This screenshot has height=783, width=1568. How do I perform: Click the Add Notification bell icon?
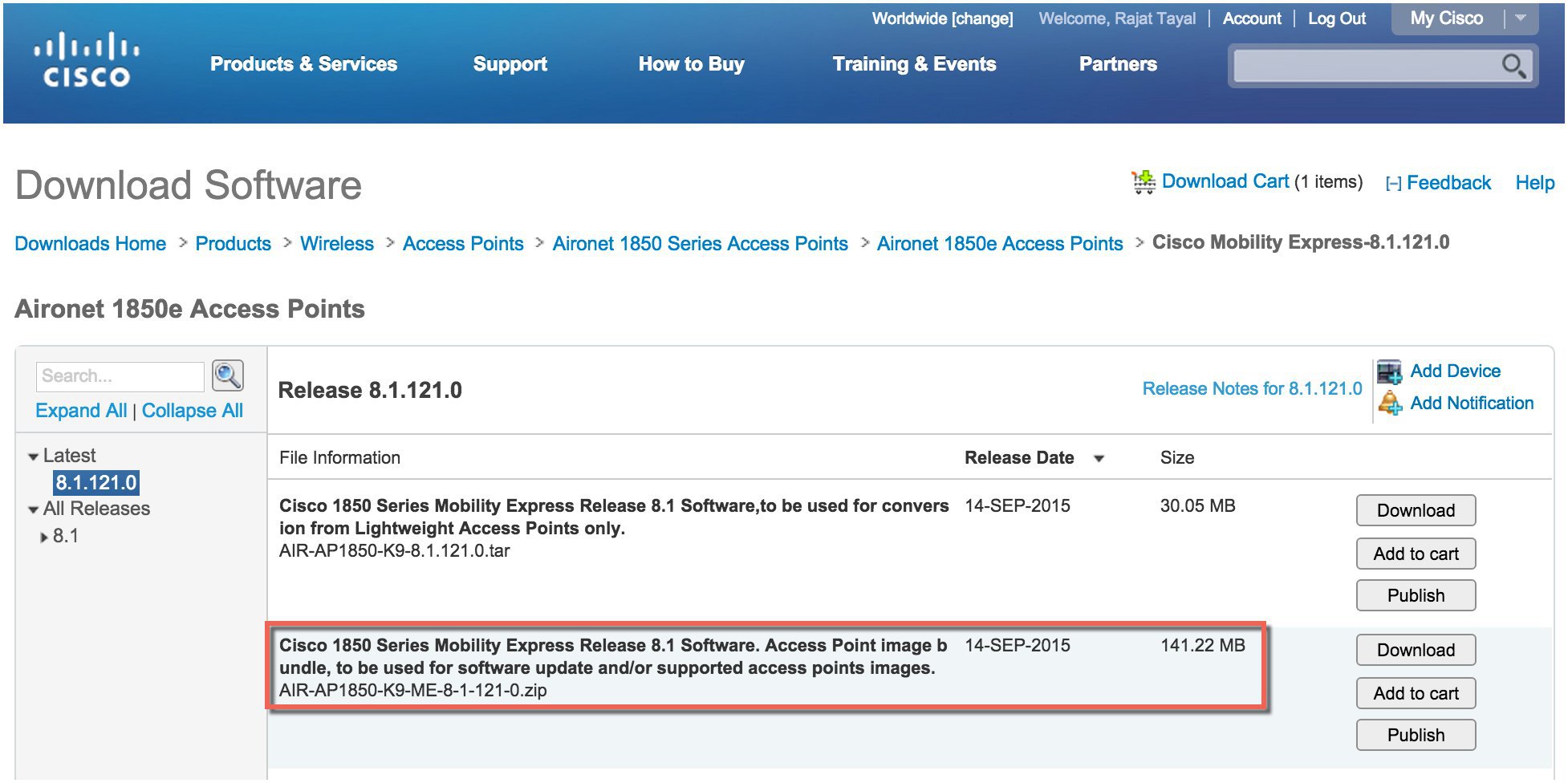1389,403
